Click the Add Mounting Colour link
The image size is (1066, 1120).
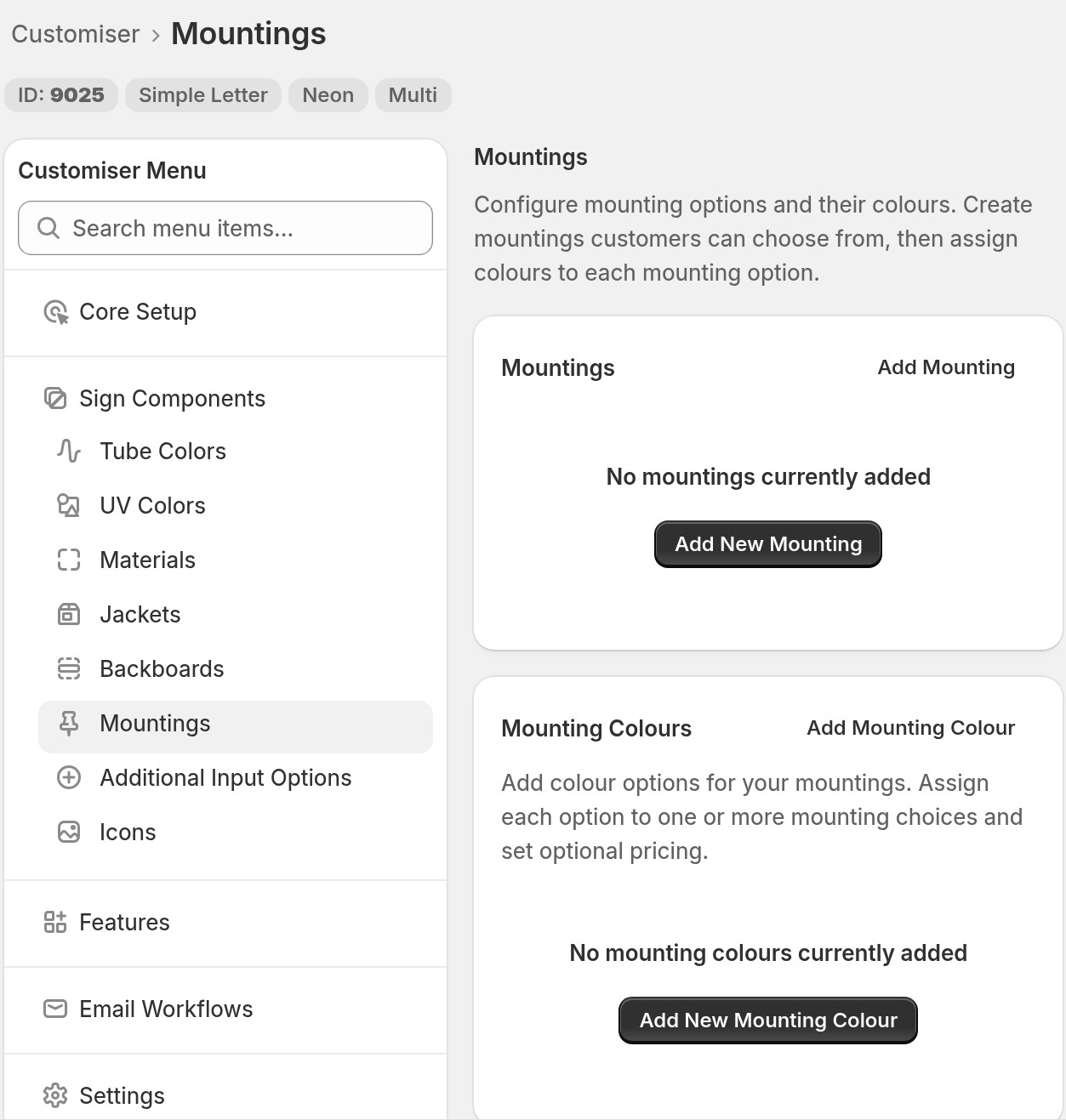(x=911, y=728)
